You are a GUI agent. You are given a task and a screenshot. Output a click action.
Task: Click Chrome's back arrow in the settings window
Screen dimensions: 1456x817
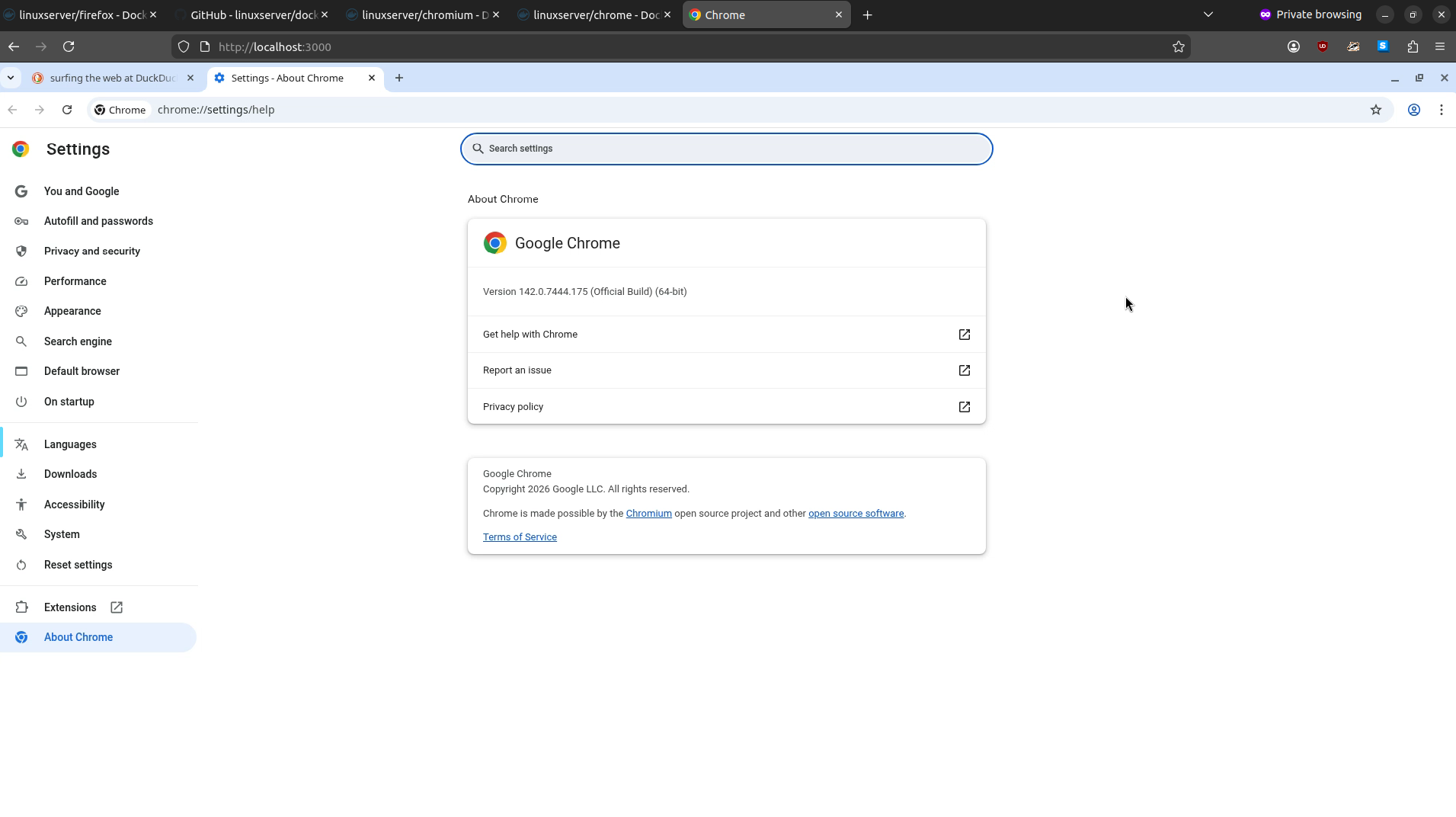pyautogui.click(x=12, y=110)
